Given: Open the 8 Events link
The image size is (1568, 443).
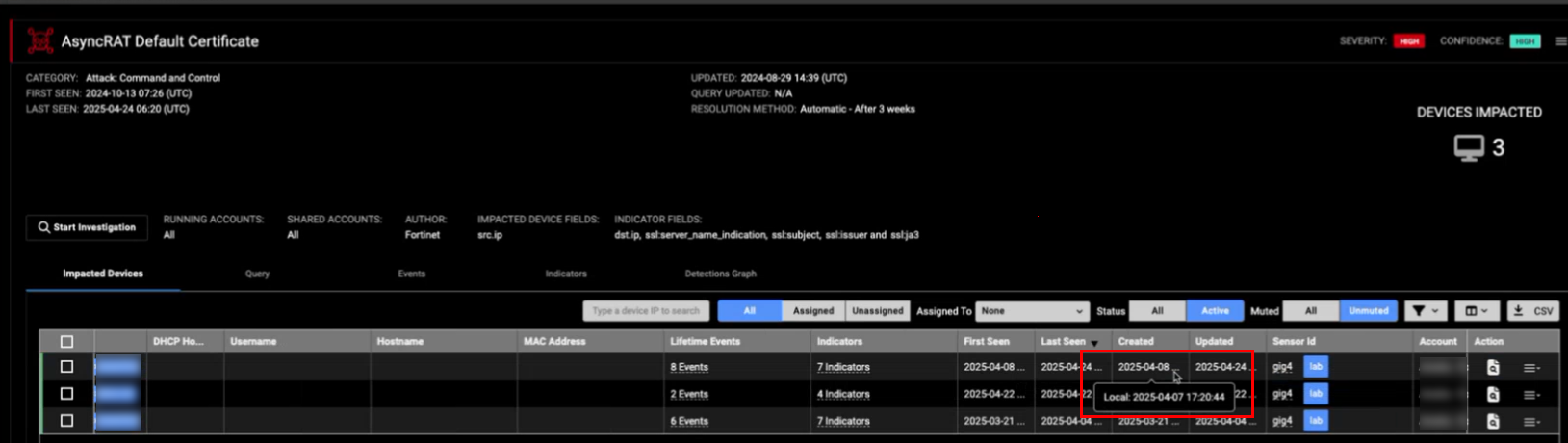Looking at the screenshot, I should tap(689, 367).
